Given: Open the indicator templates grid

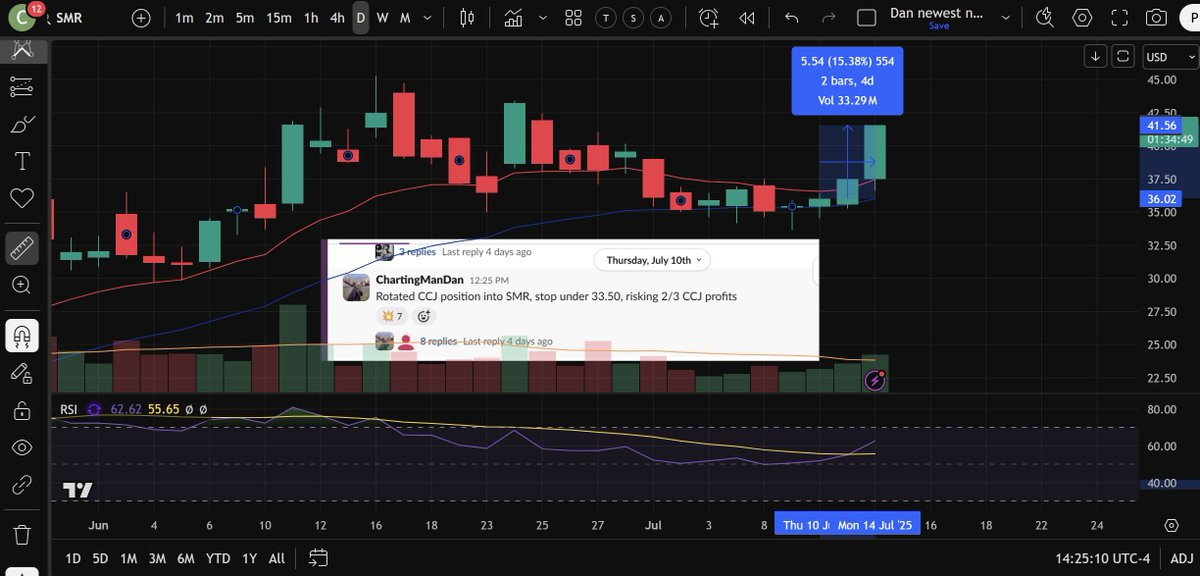Looking at the screenshot, I should click(573, 18).
